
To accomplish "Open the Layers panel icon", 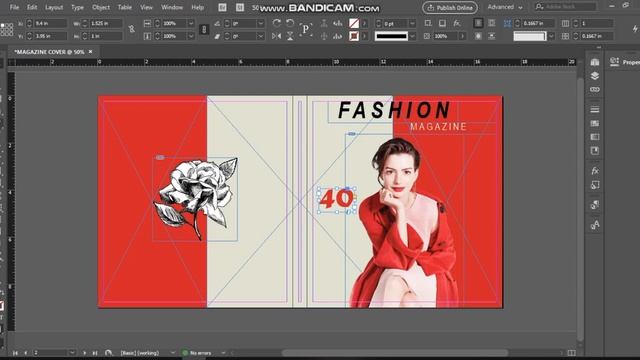I will [x=595, y=76].
